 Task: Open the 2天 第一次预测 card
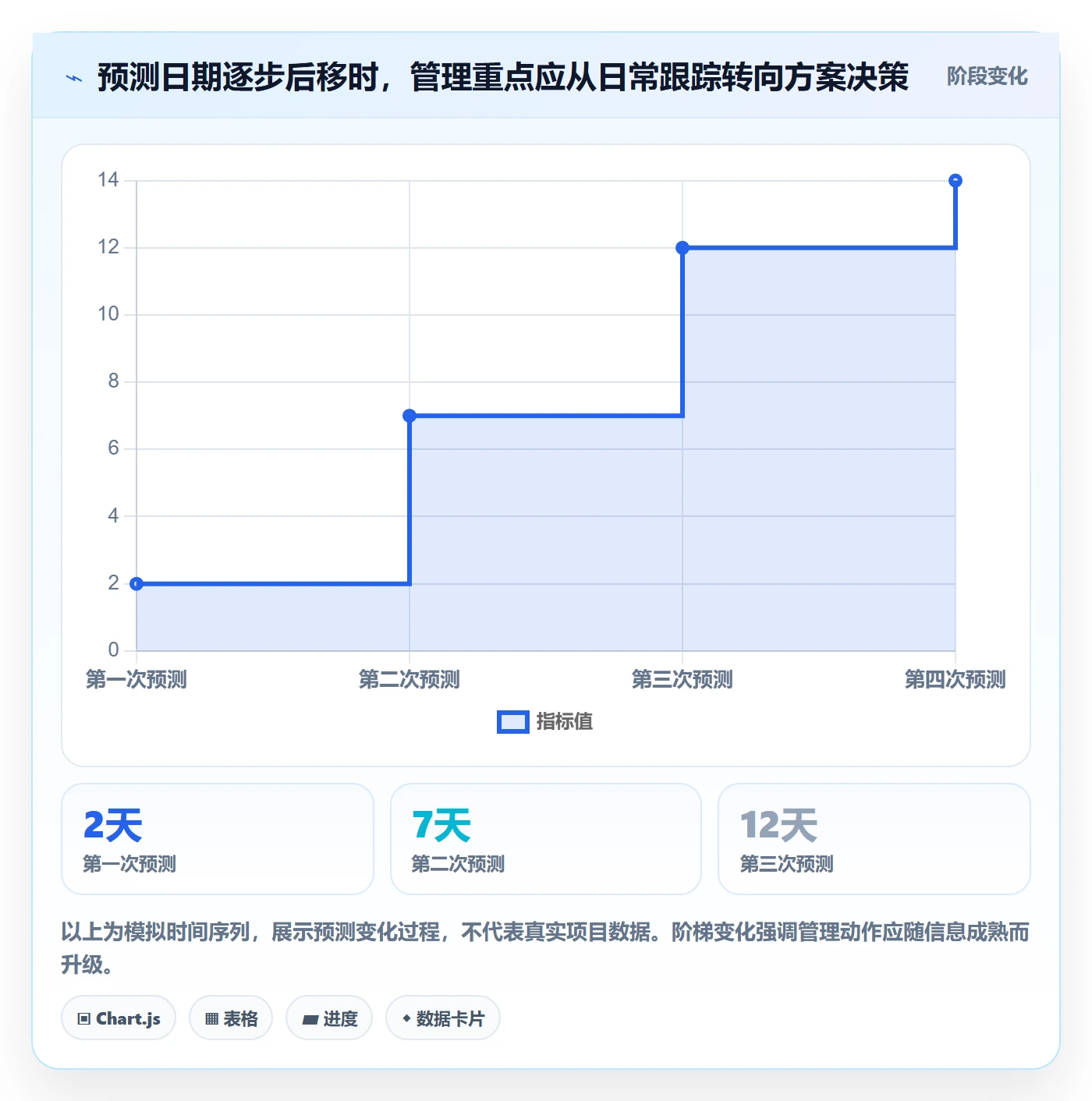218,839
